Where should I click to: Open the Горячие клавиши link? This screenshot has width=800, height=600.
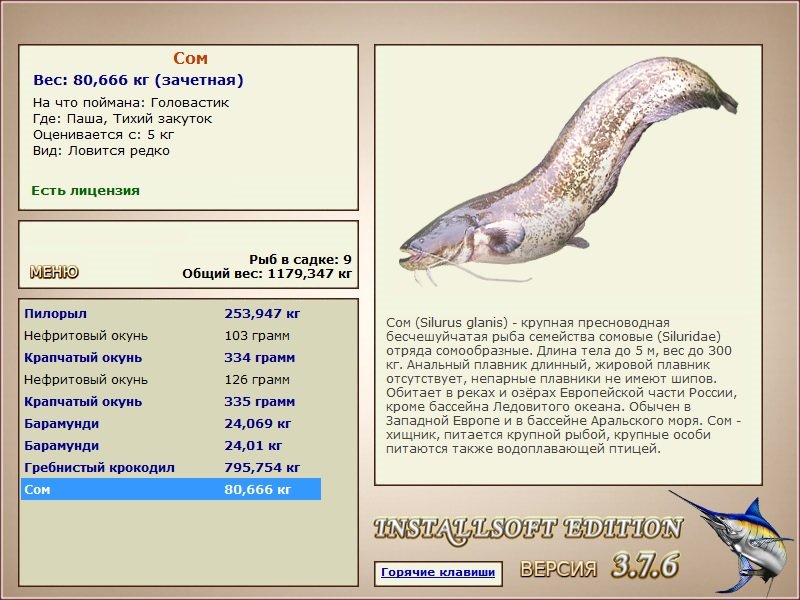pyautogui.click(x=438, y=572)
